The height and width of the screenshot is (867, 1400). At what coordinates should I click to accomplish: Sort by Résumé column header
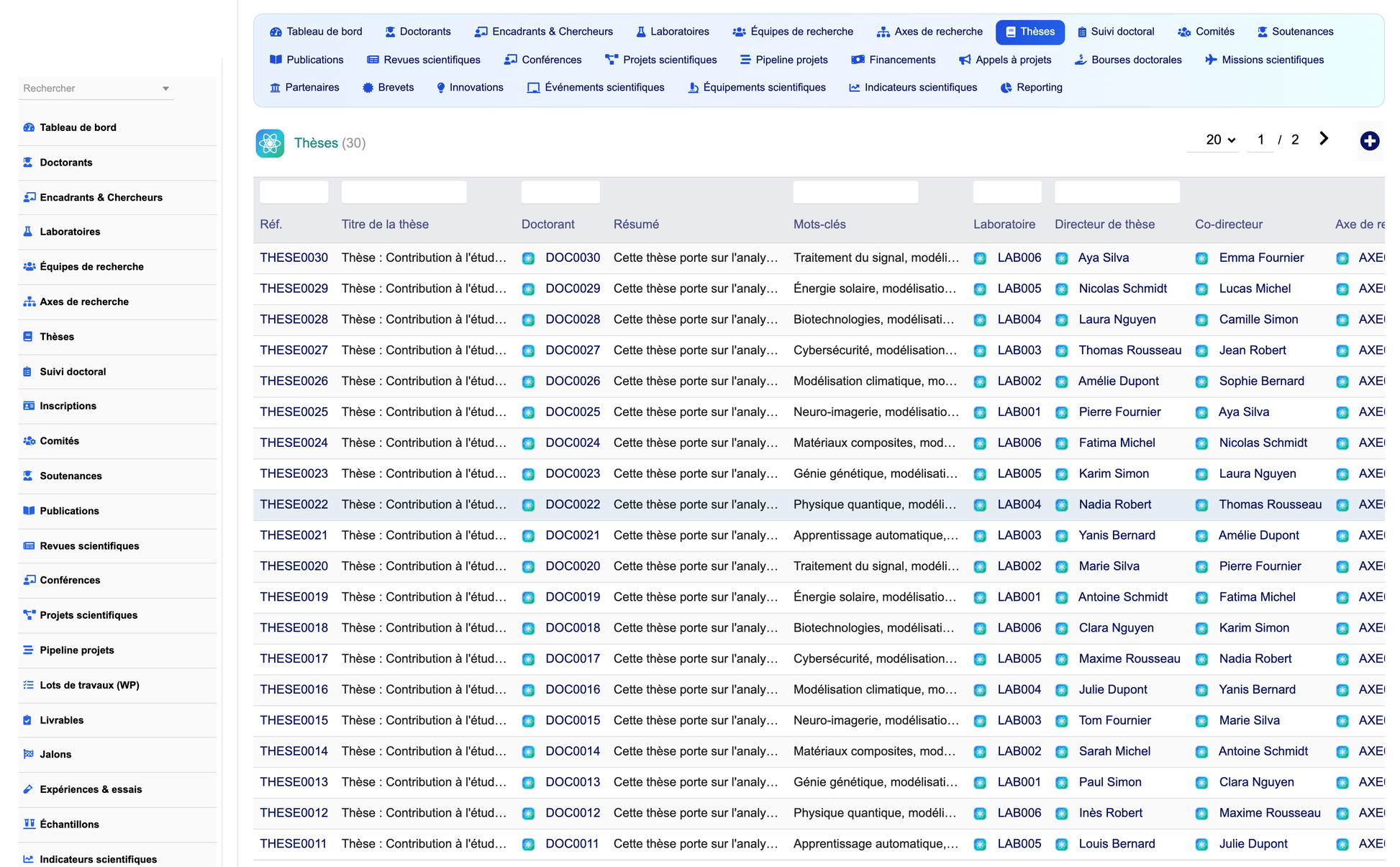636,224
